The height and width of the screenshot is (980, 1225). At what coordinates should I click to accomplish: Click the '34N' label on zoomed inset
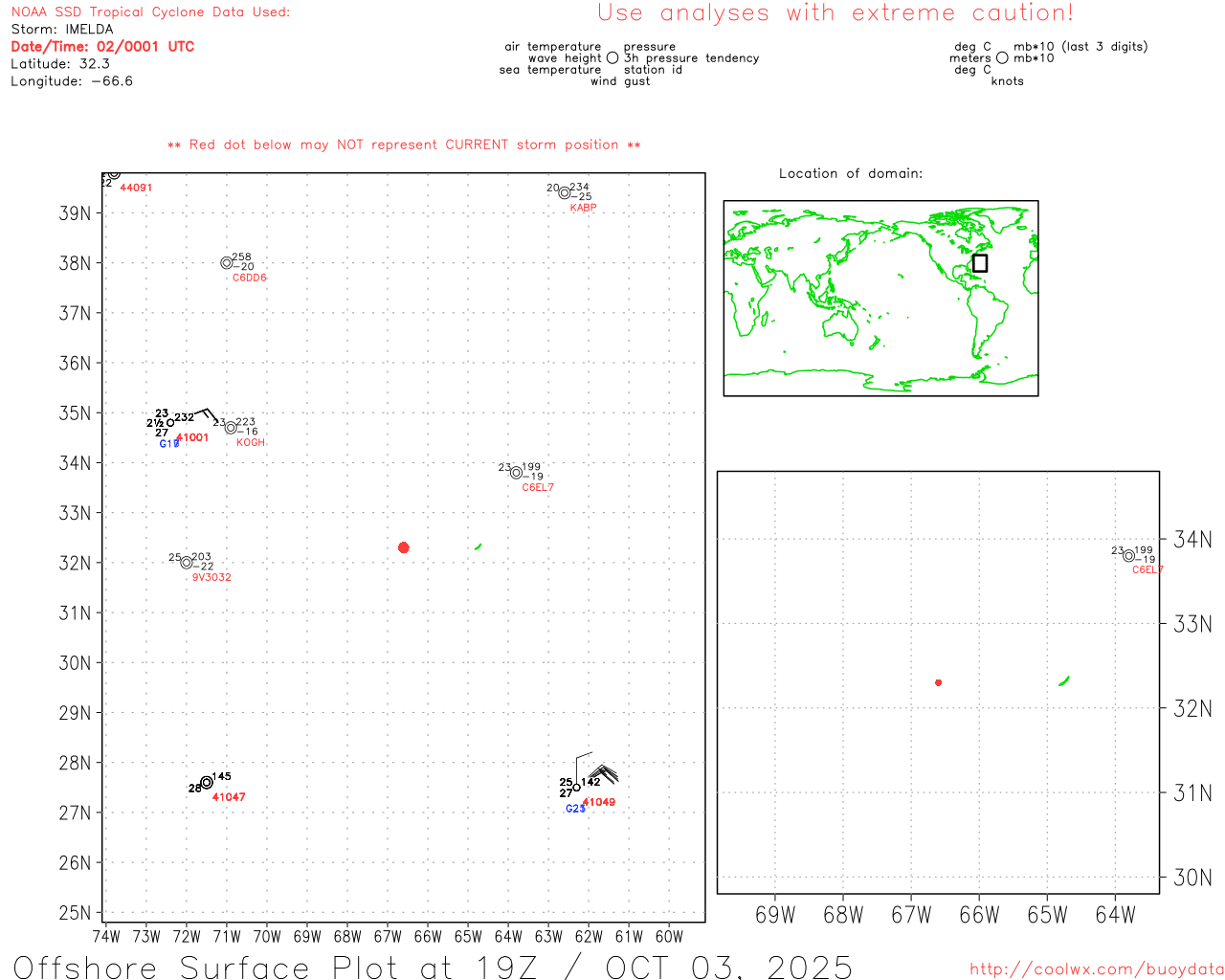click(x=1193, y=540)
